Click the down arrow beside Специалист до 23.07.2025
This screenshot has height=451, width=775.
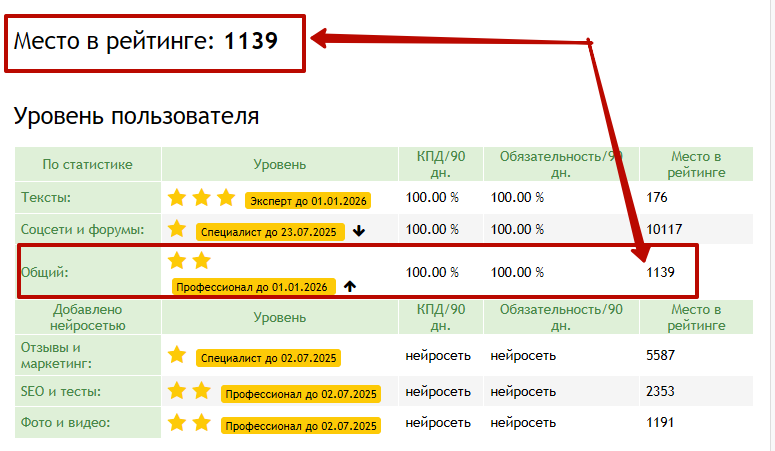pyautogui.click(x=360, y=231)
